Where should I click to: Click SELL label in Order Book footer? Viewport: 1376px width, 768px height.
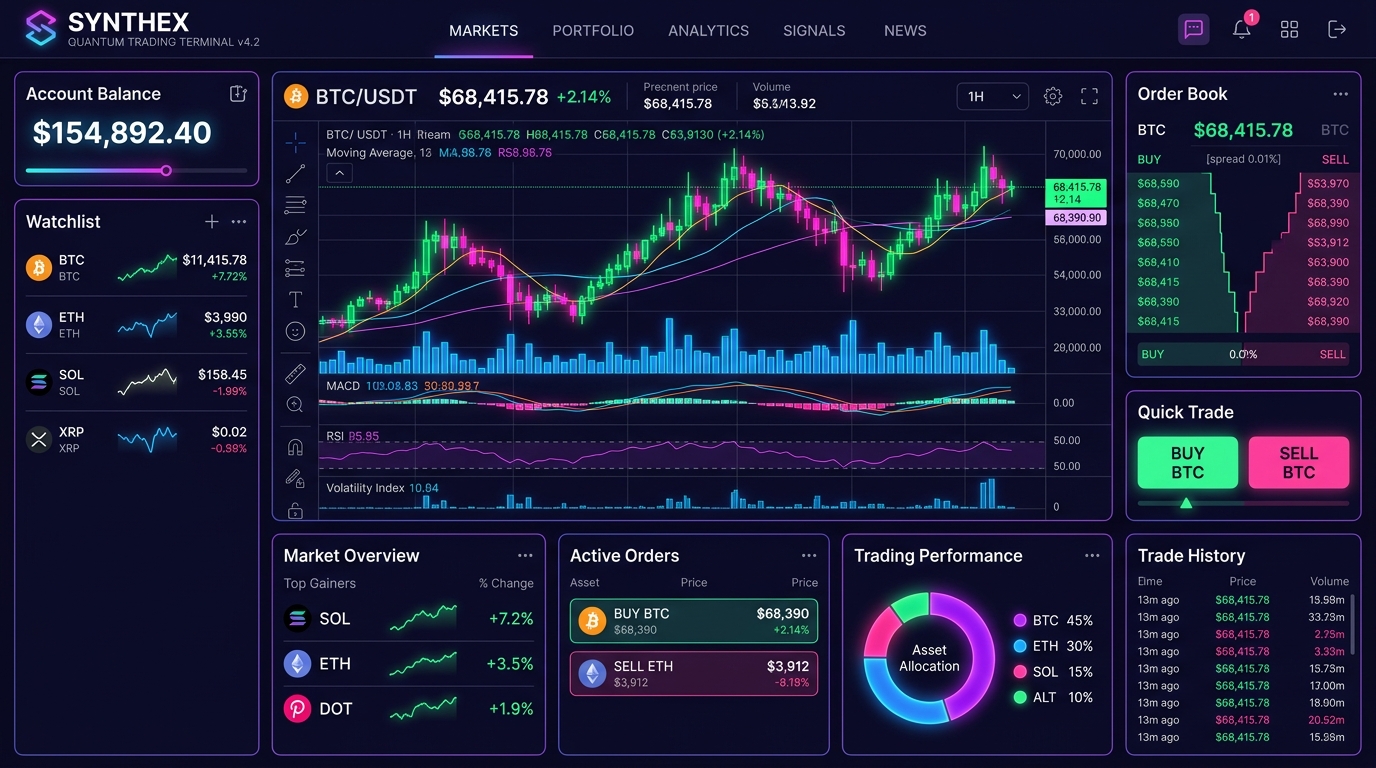click(x=1332, y=354)
